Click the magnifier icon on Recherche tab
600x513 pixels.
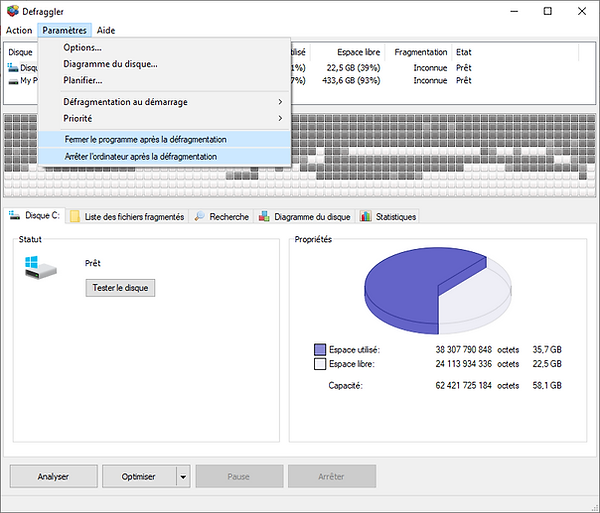pos(199,217)
